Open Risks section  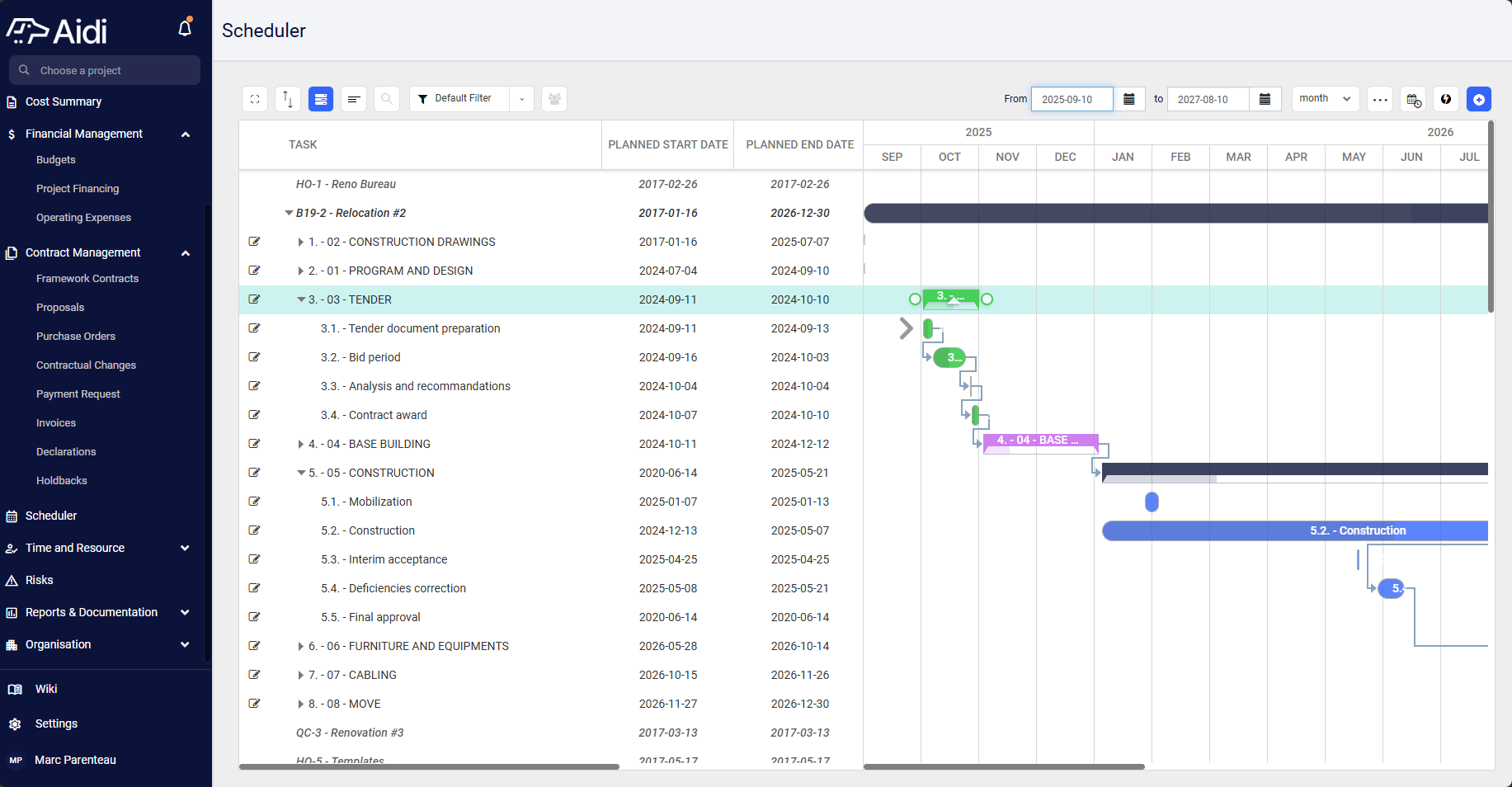coord(39,580)
